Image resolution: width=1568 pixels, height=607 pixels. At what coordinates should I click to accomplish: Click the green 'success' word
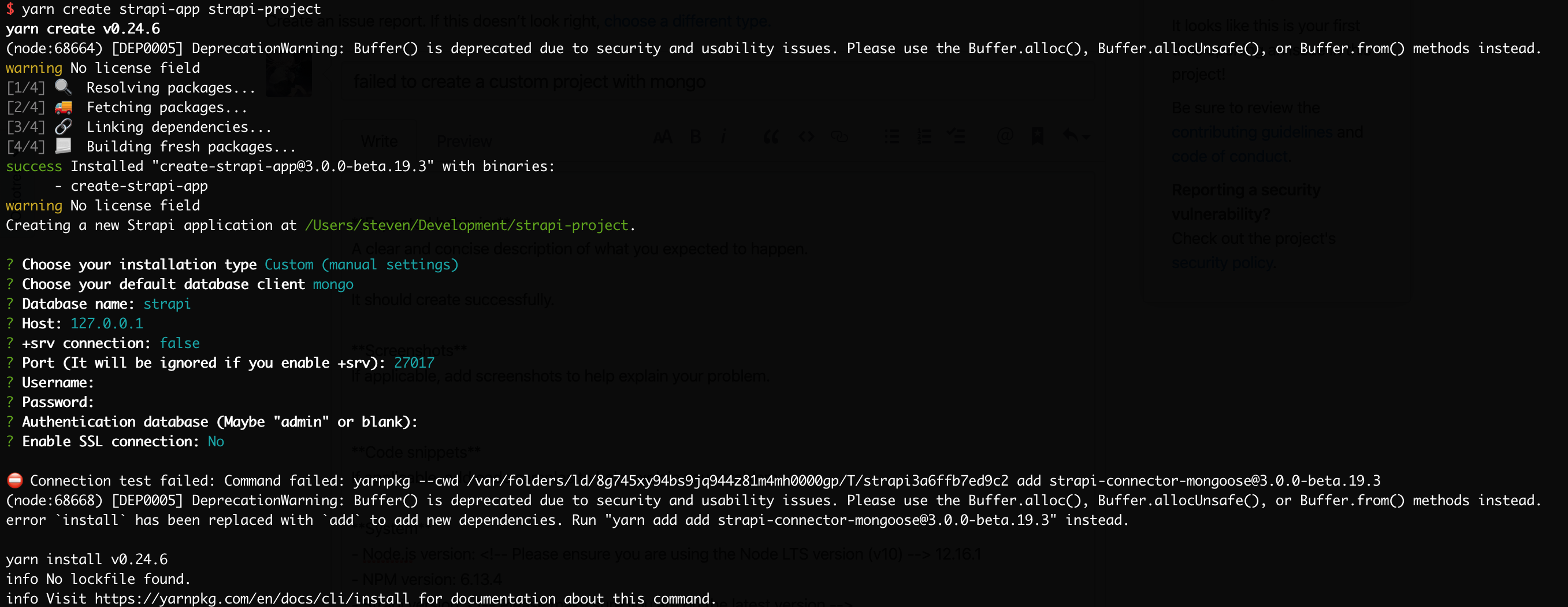click(34, 166)
